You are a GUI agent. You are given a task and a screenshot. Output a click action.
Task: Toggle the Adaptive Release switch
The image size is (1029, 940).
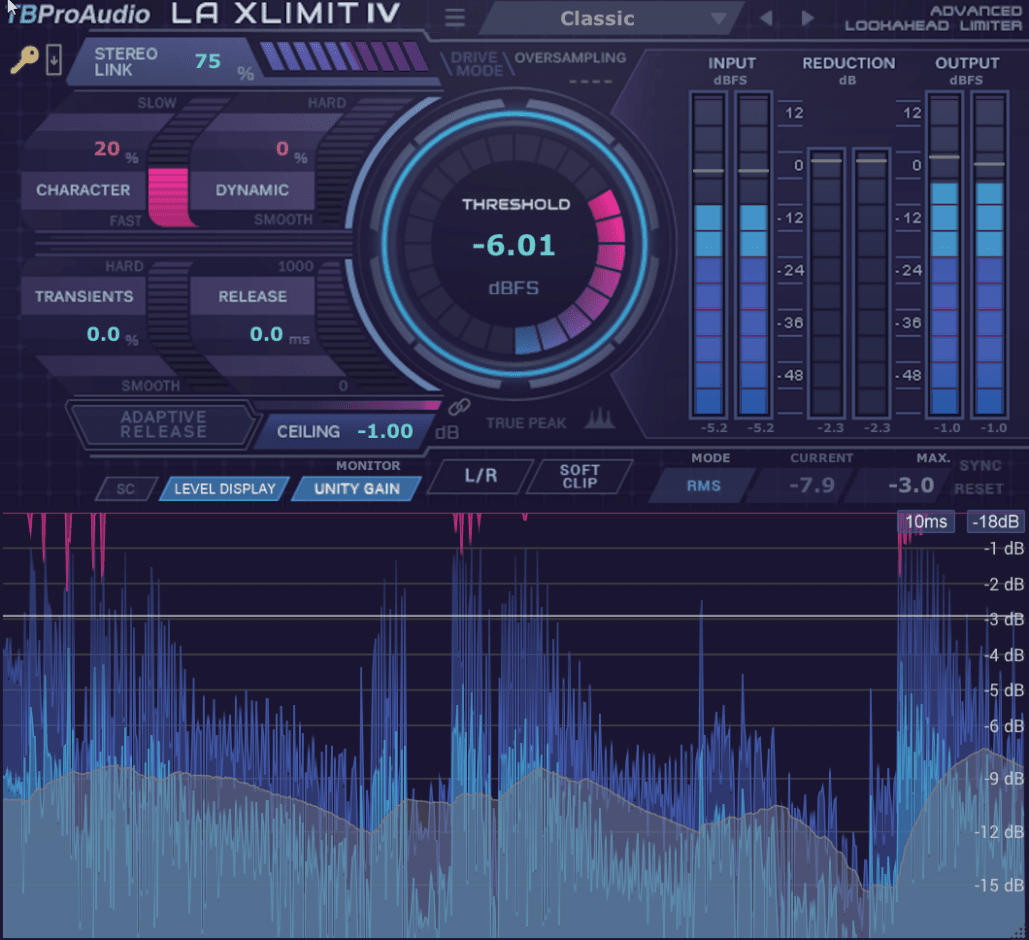click(163, 425)
